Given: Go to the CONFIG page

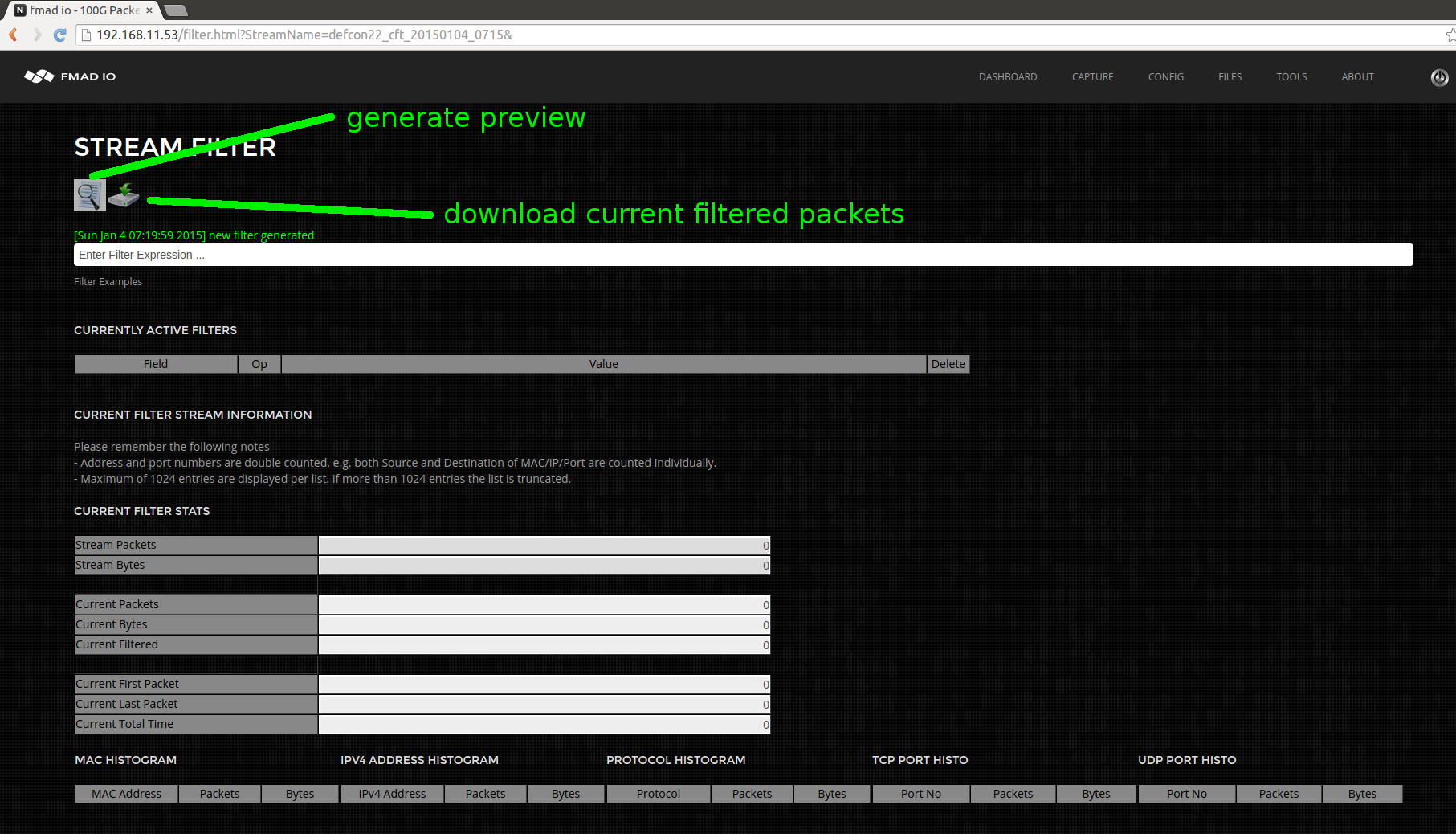Looking at the screenshot, I should 1165,76.
